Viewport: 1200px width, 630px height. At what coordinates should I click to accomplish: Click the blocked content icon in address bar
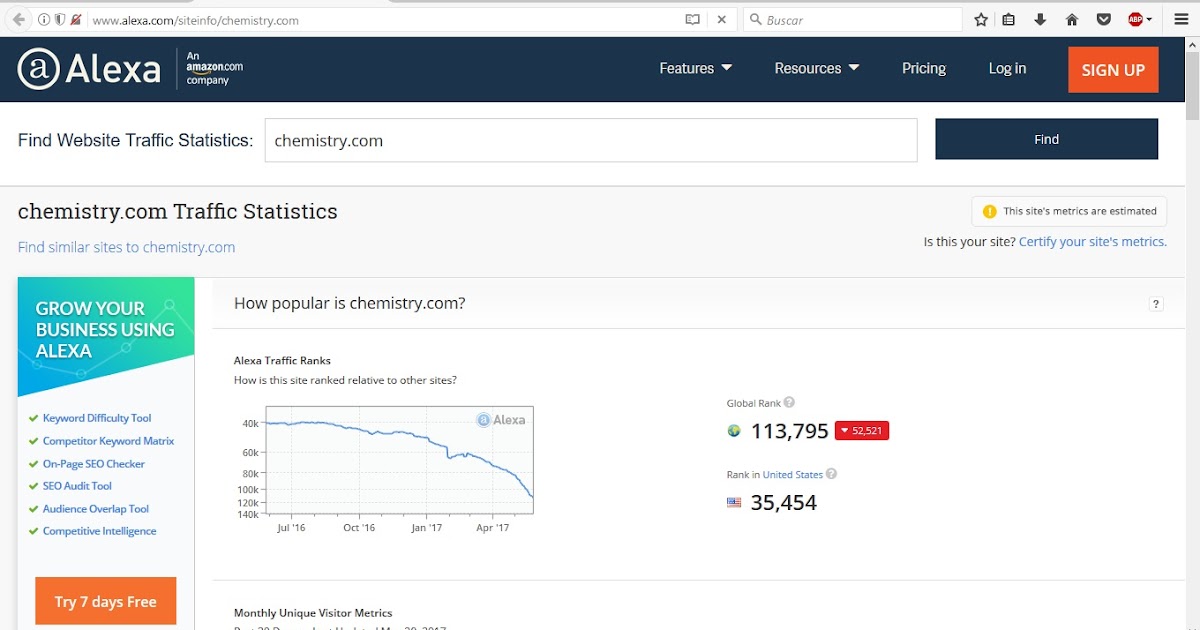(x=76, y=19)
